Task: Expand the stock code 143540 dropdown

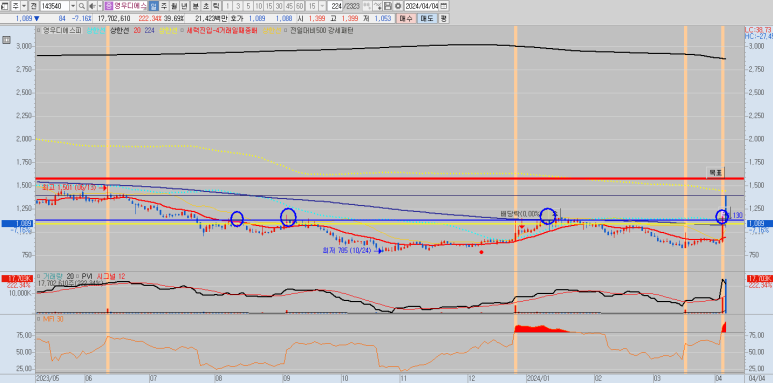Action: pyautogui.click(x=73, y=6)
